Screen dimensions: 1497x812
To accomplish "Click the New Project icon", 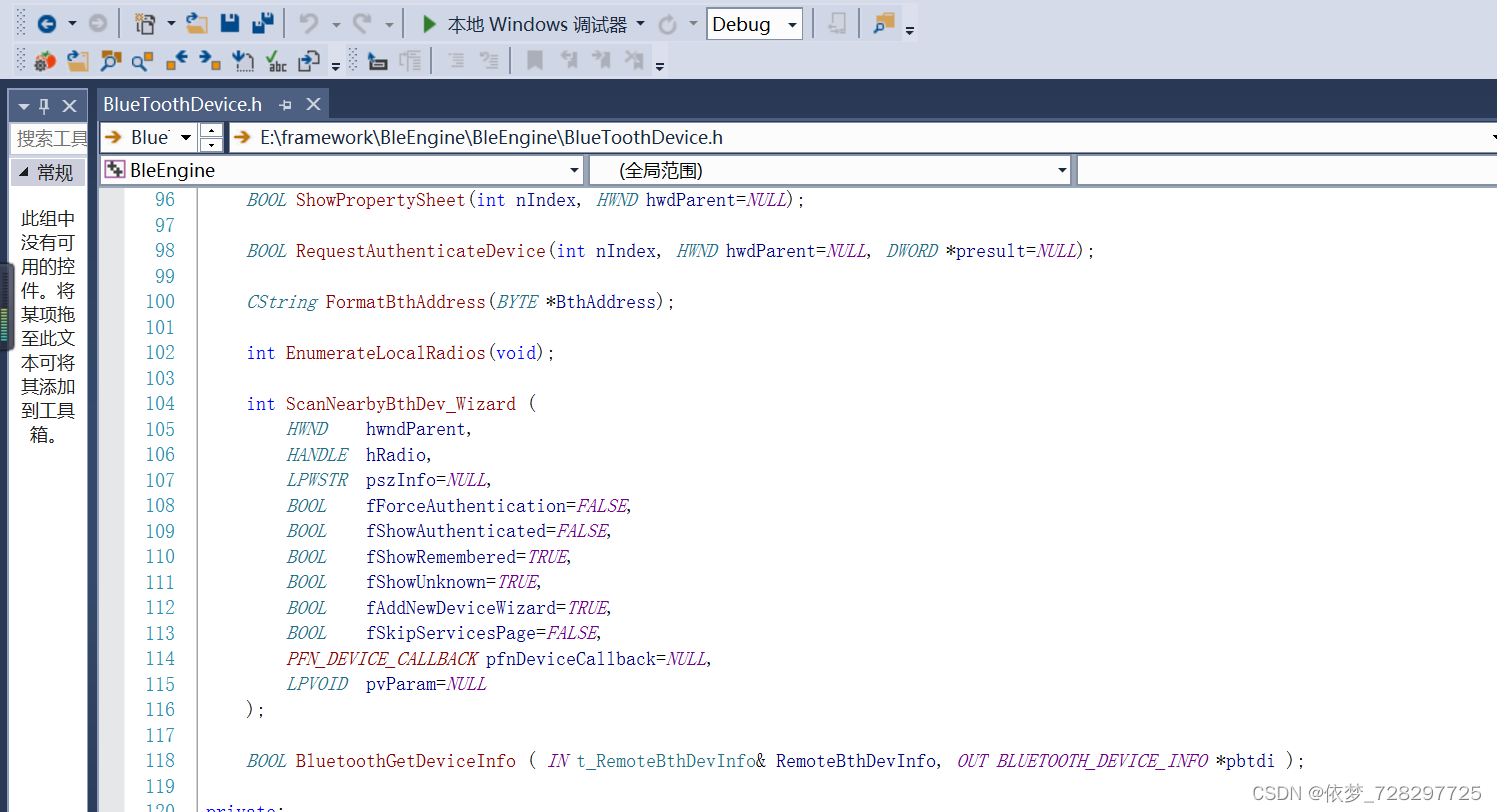I will click(x=145, y=24).
